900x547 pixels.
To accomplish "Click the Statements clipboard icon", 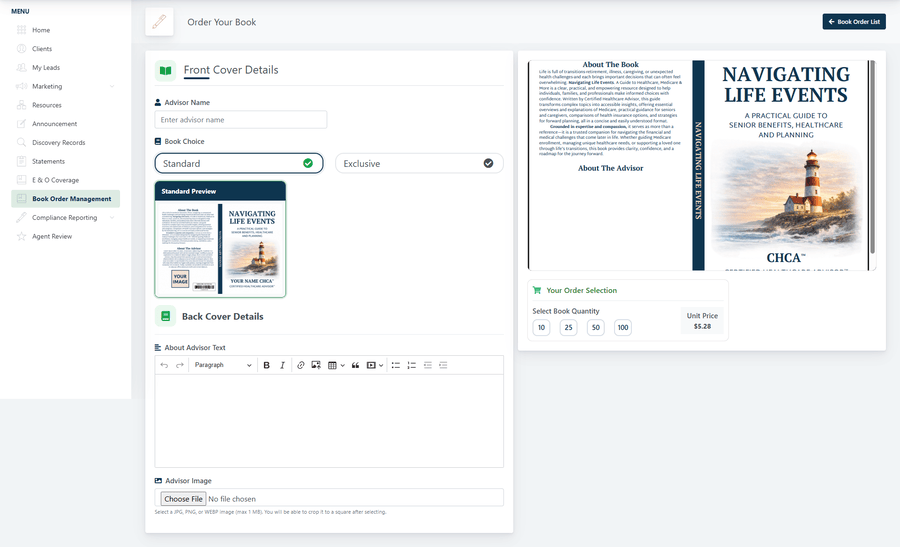I will (21, 161).
